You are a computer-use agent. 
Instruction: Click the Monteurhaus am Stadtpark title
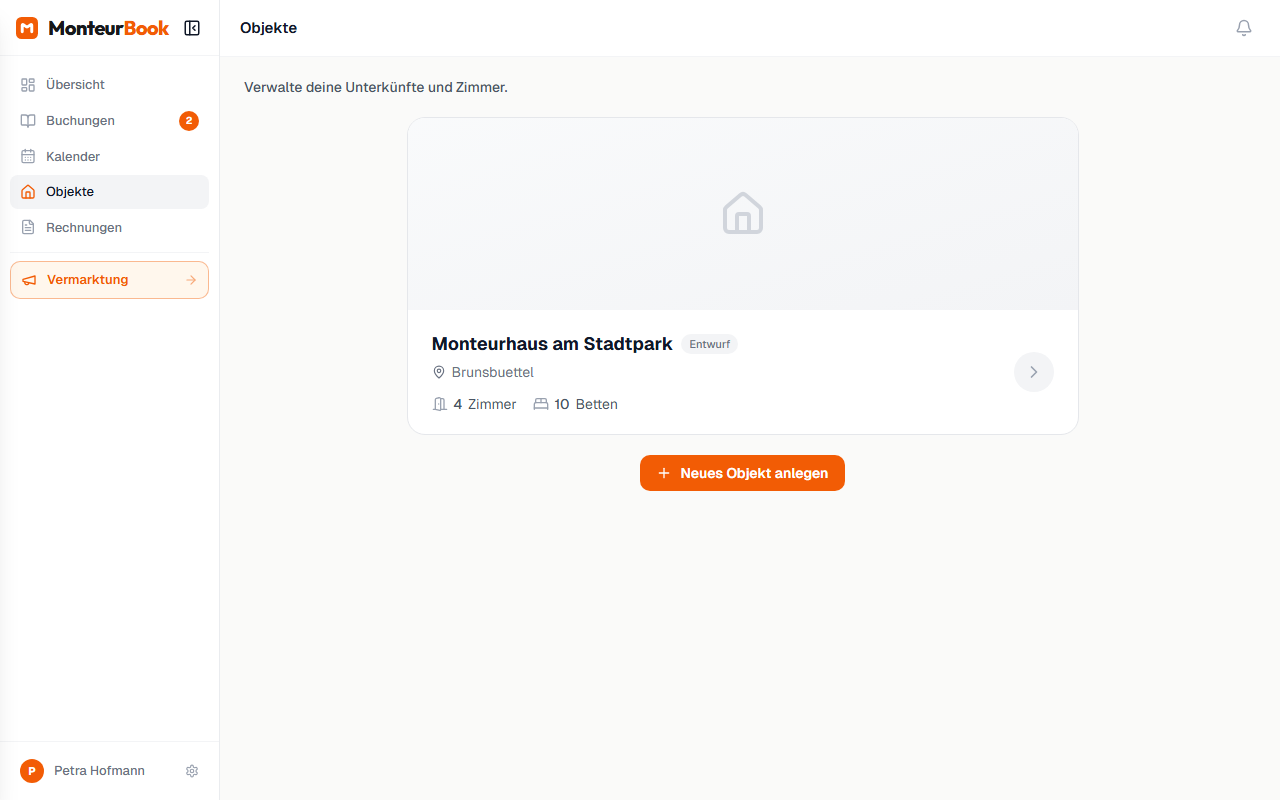552,344
